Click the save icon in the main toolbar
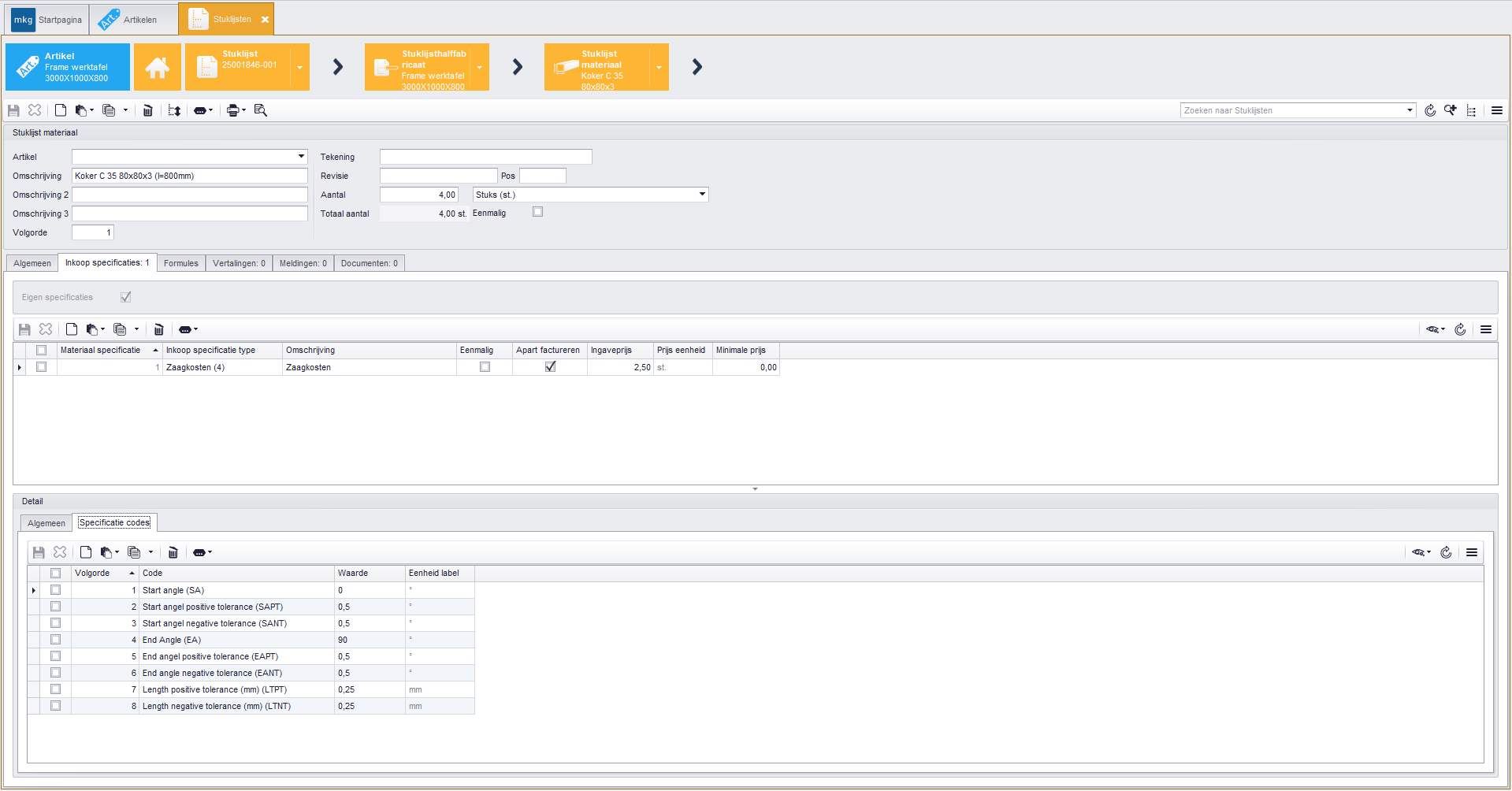 pos(13,110)
